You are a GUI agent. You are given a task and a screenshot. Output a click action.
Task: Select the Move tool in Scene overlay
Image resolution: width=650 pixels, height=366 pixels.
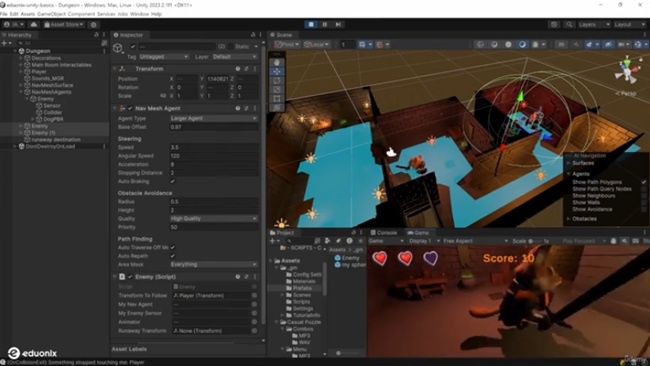tap(276, 71)
